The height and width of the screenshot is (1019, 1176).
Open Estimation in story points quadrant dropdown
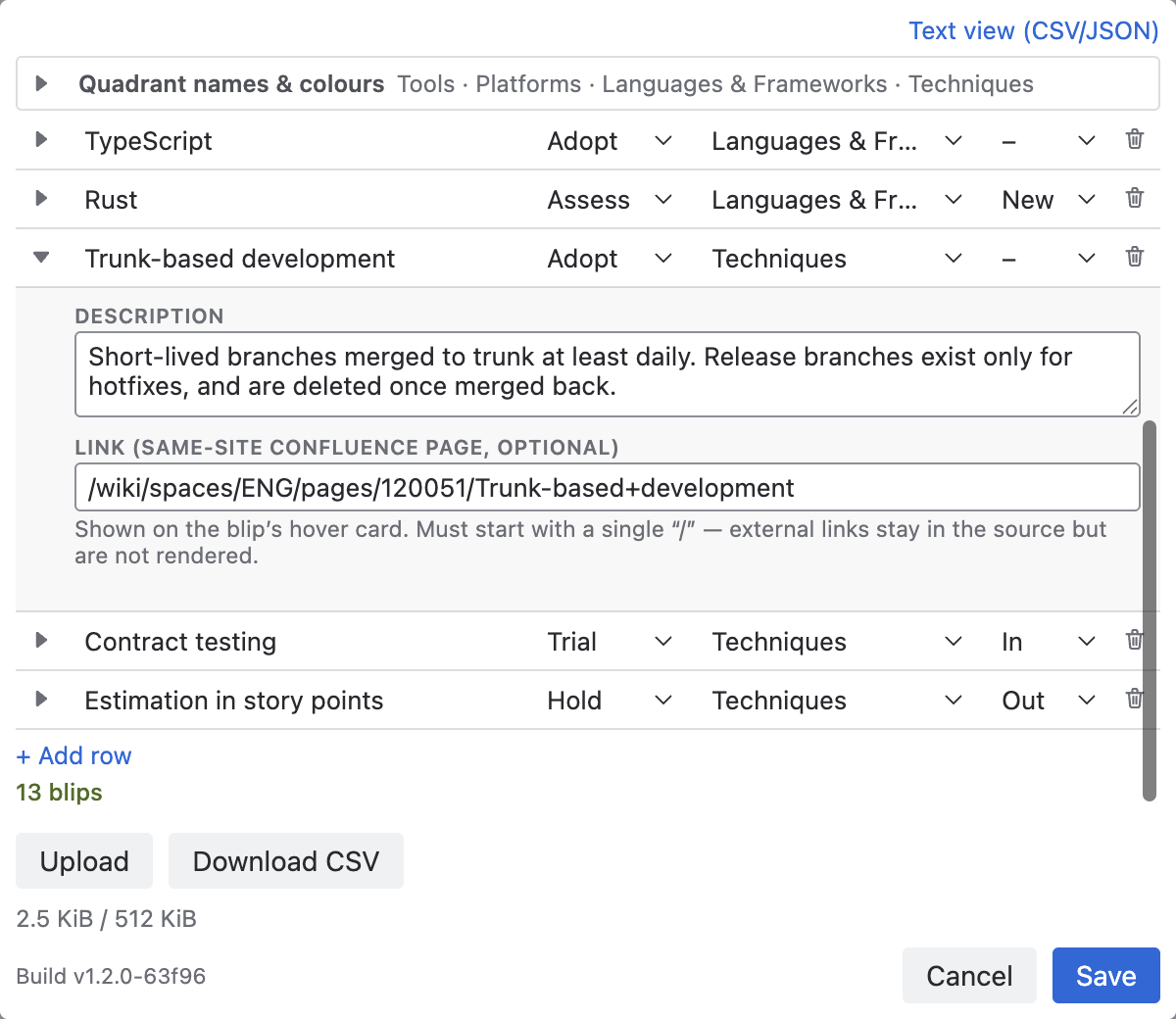(838, 701)
